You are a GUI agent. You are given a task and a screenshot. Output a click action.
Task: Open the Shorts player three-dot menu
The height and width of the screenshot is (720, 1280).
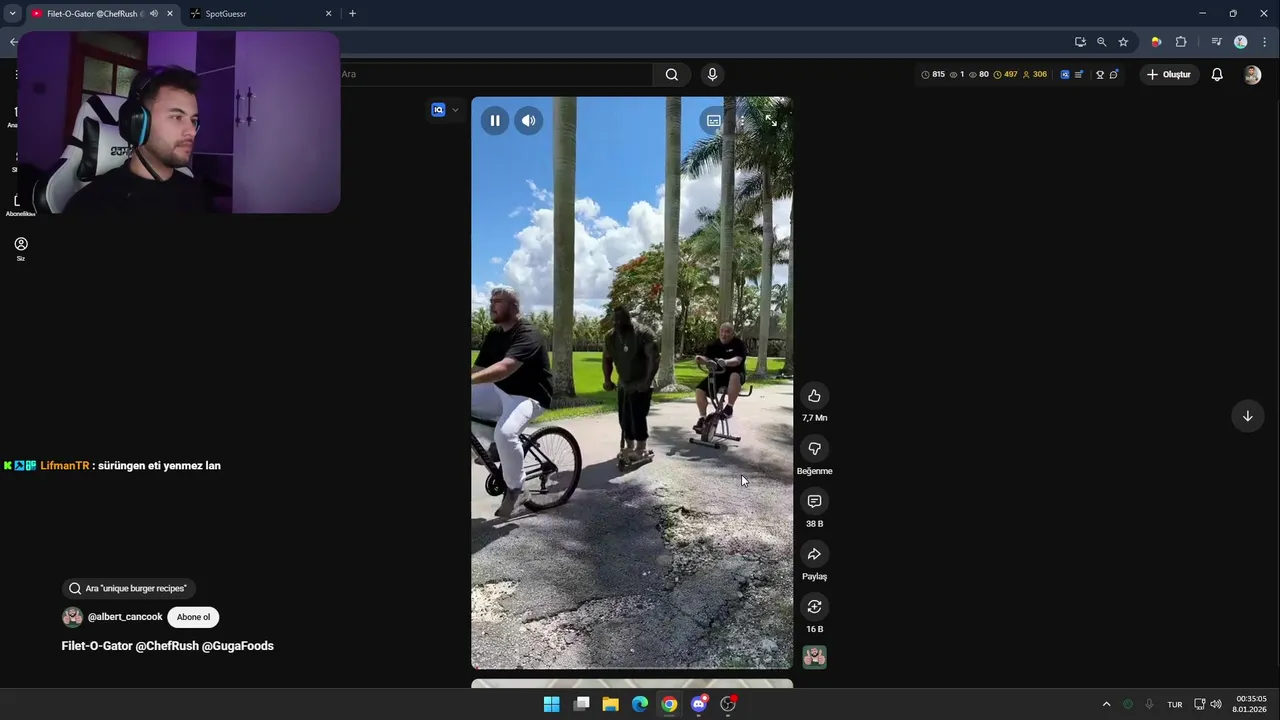pos(742,121)
